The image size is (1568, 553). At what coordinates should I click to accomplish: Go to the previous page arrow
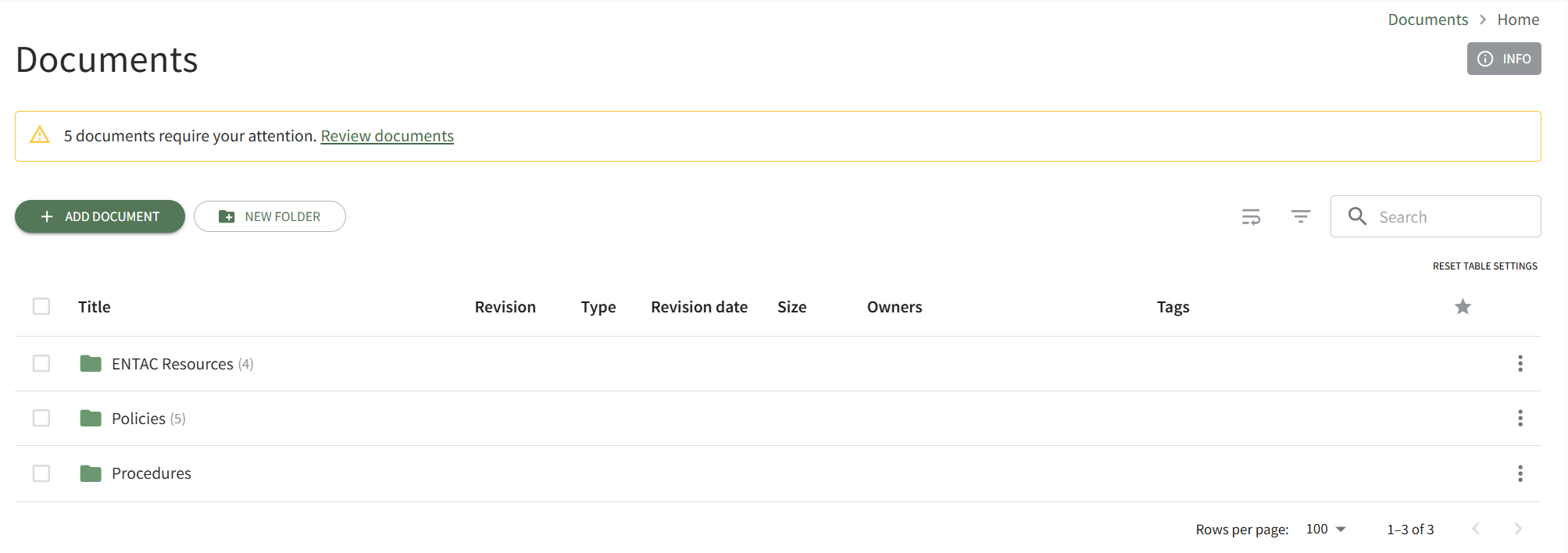click(x=1476, y=529)
